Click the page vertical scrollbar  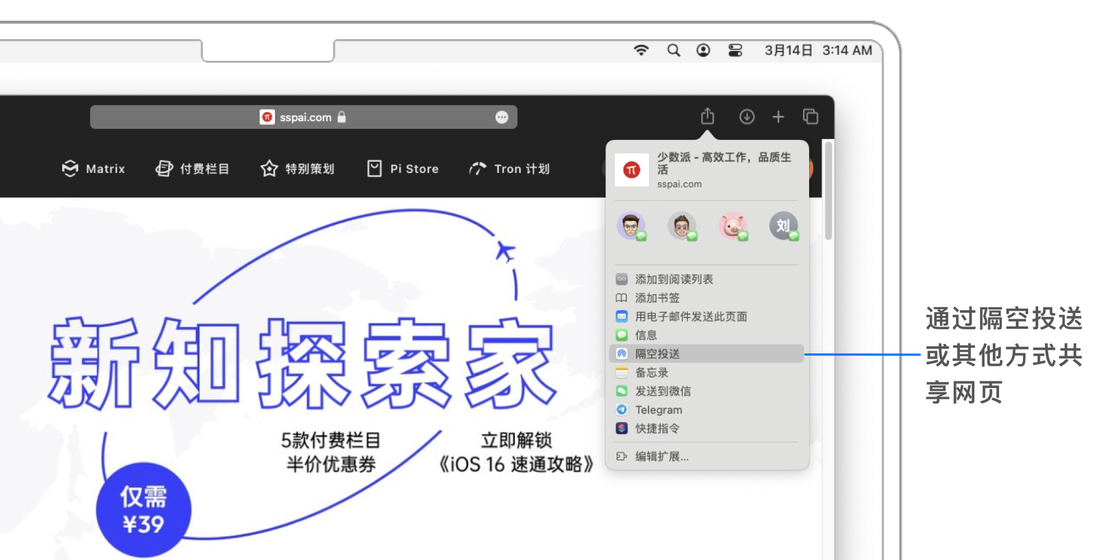pyautogui.click(x=828, y=190)
